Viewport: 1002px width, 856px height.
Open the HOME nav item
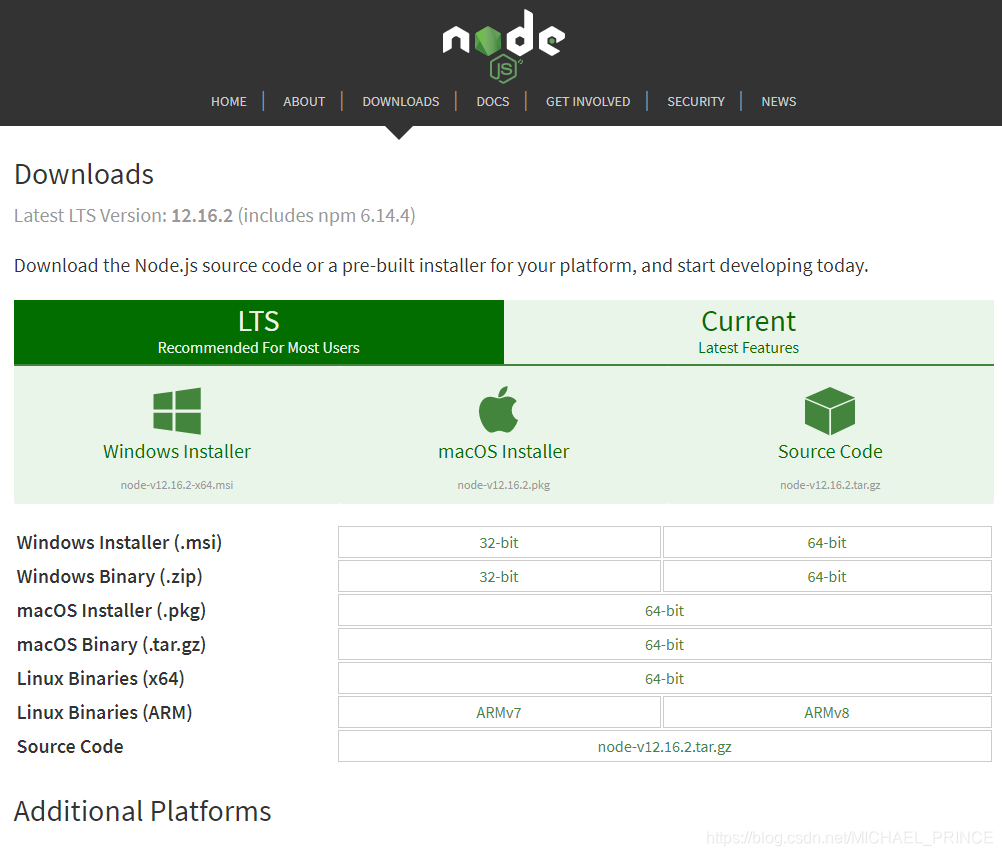click(229, 102)
